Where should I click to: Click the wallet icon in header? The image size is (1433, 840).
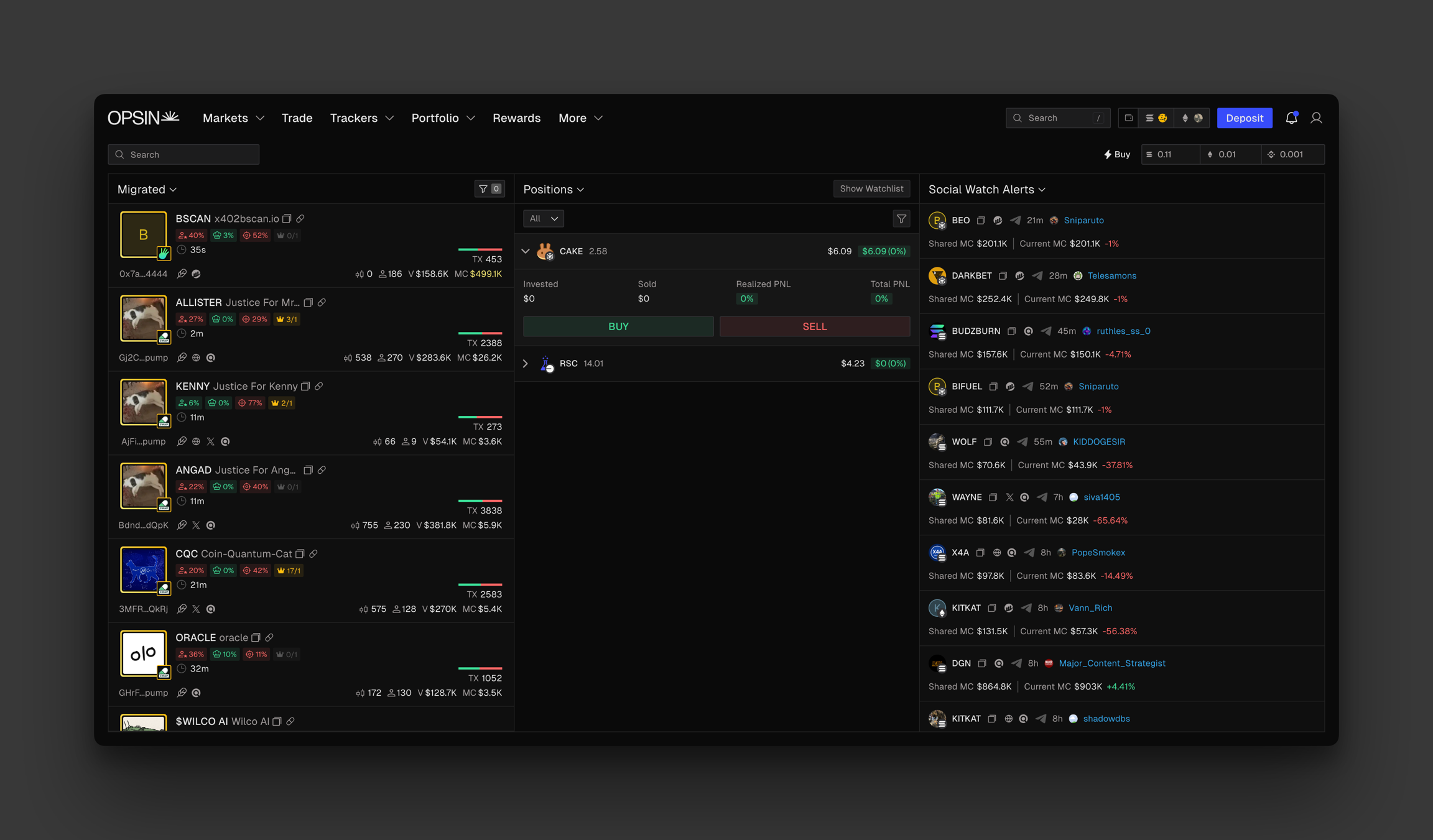[x=1128, y=118]
